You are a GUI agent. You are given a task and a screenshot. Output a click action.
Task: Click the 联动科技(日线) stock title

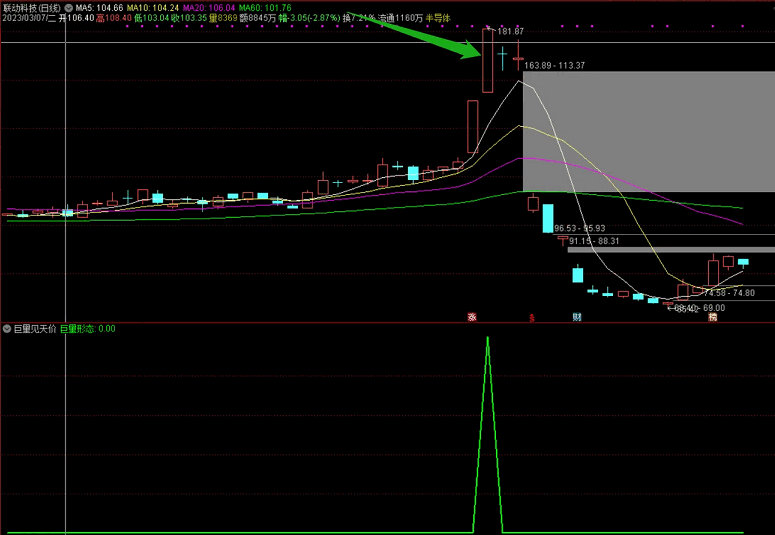[x=33, y=8]
